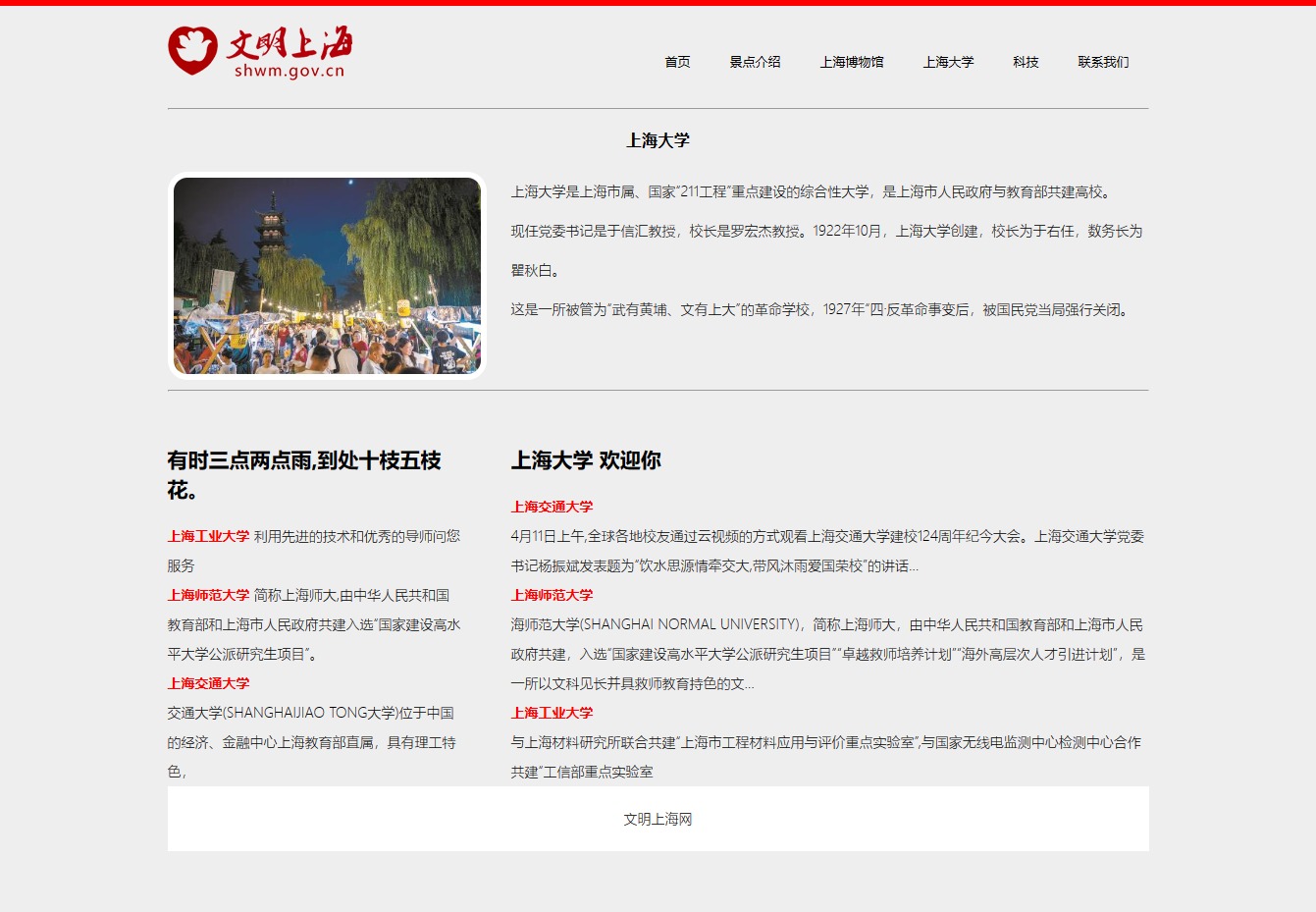Open 上海交通大学 link in the left column

pos(208,683)
